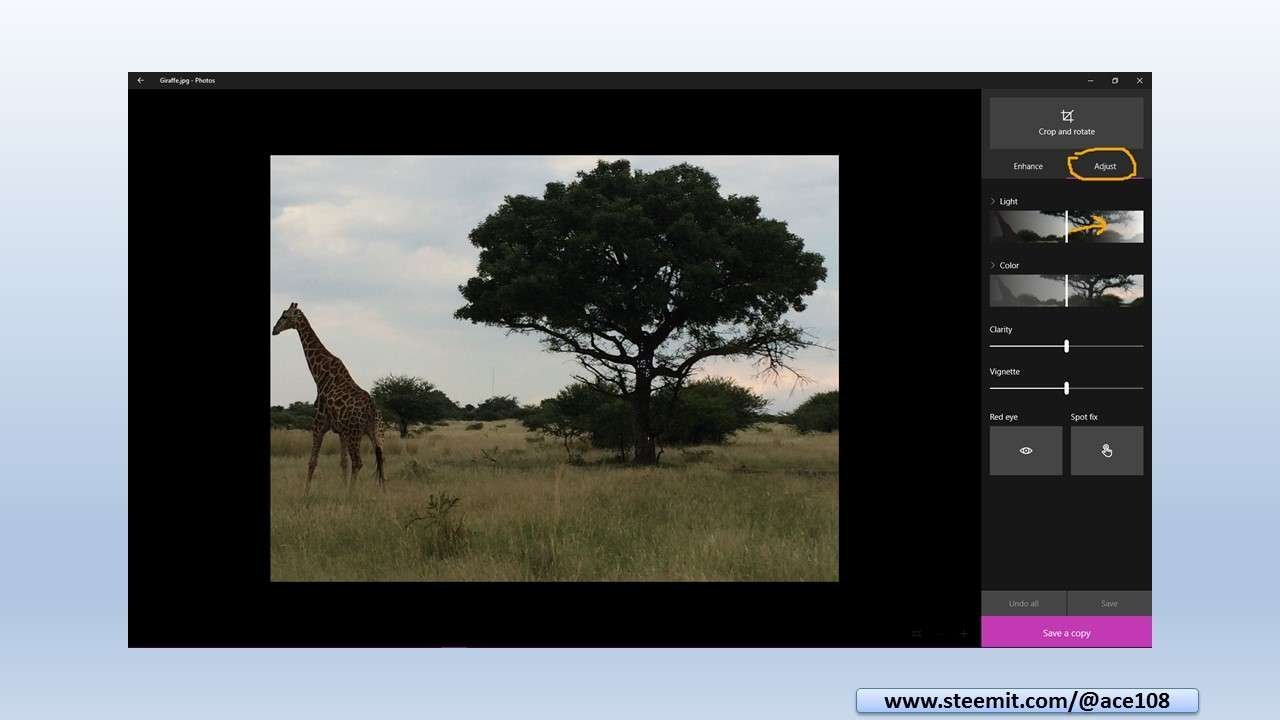Activate the Red eye tool
This screenshot has height=720, width=1280.
[1026, 451]
